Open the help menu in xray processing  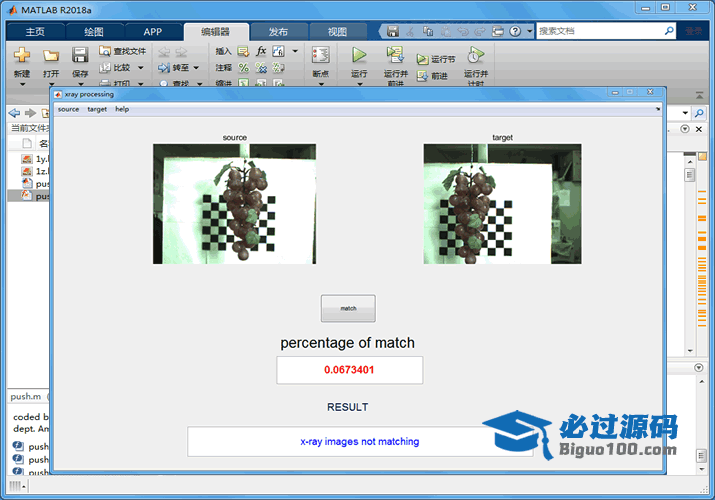click(122, 109)
